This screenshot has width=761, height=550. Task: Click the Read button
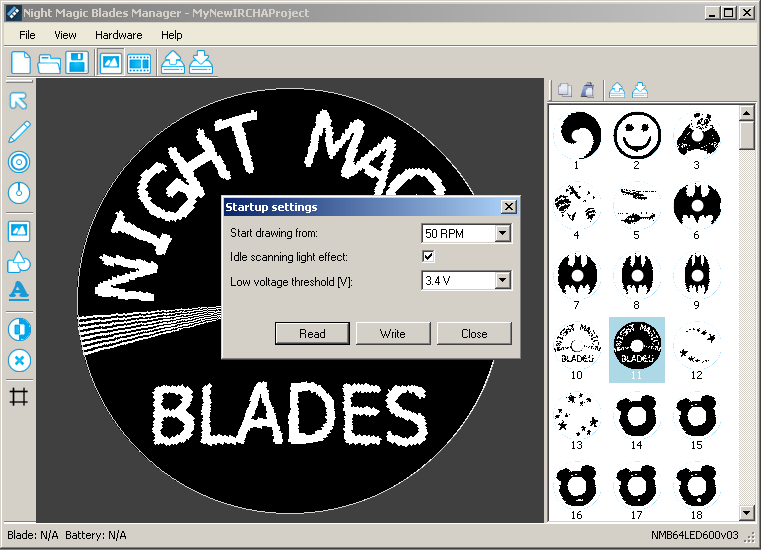click(312, 333)
